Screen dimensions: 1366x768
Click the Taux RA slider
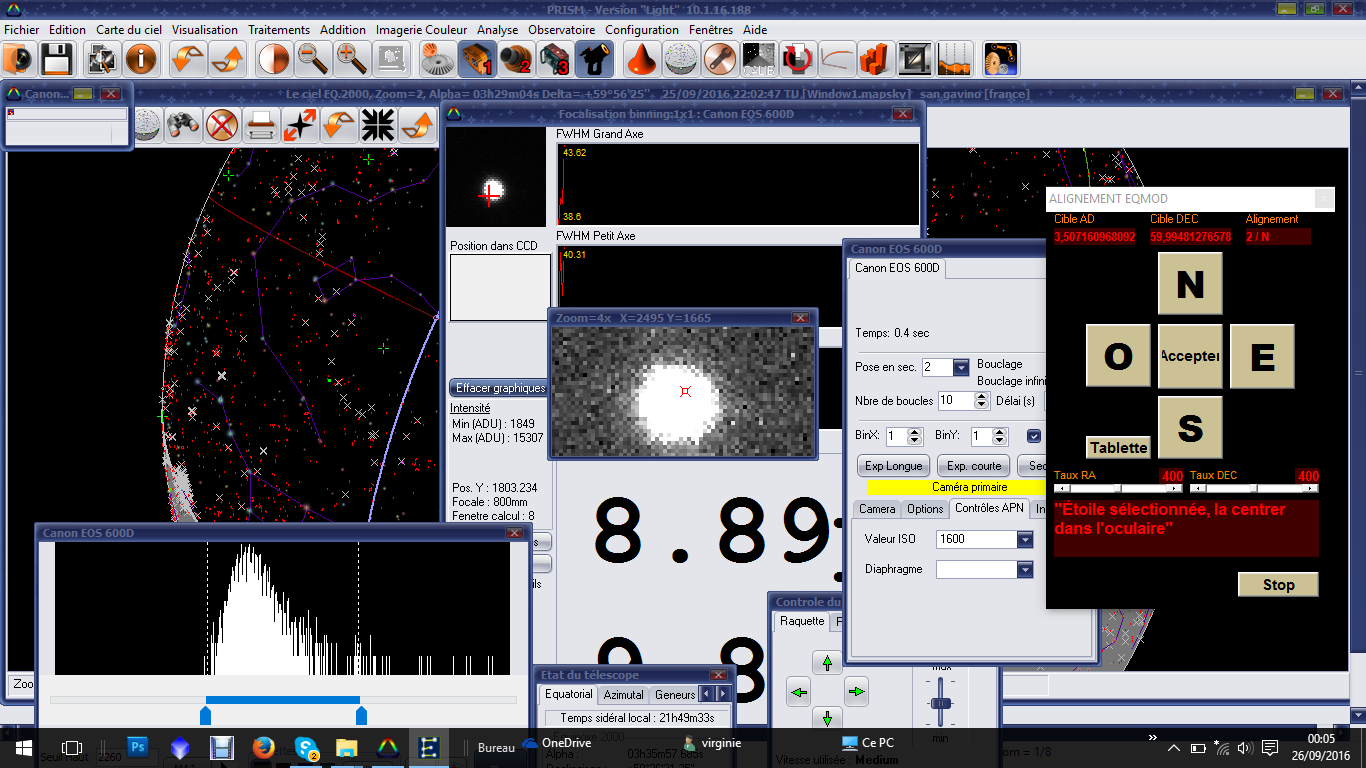click(x=1118, y=489)
